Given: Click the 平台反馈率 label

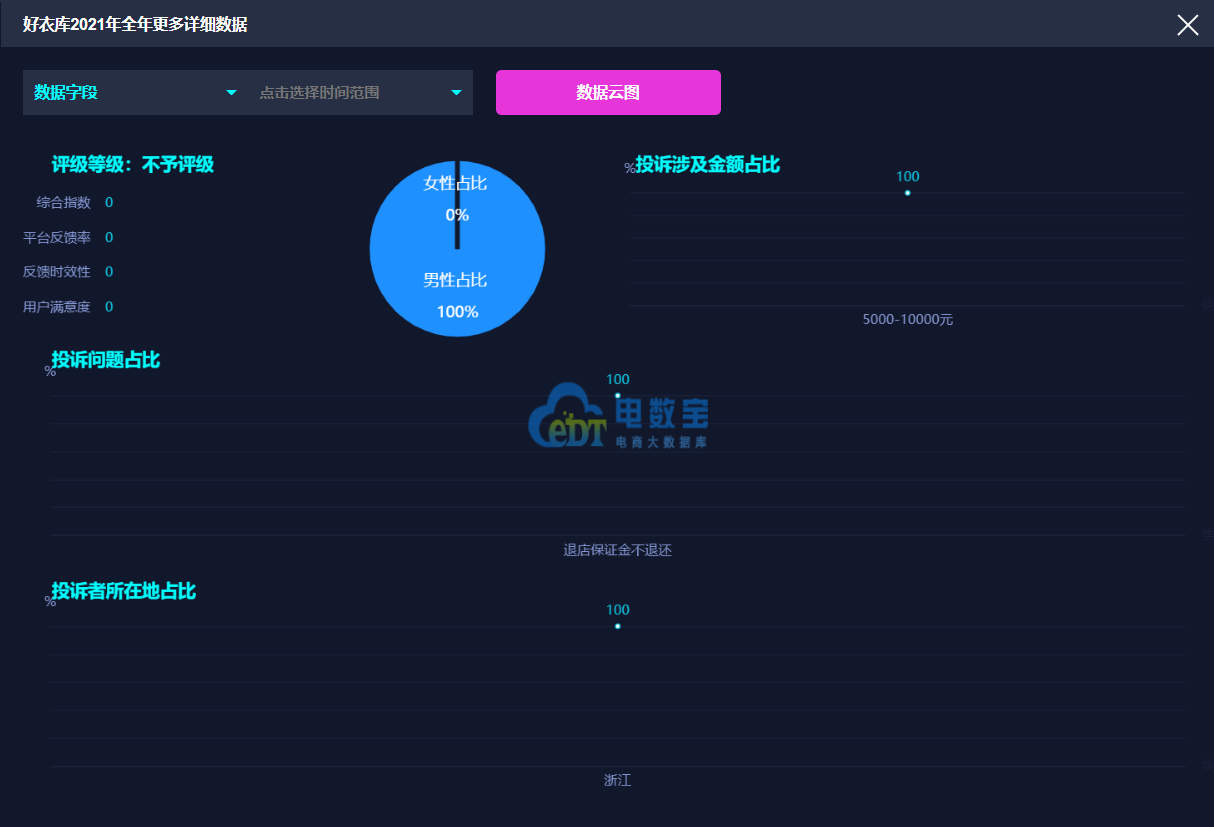Looking at the screenshot, I should tap(57, 238).
